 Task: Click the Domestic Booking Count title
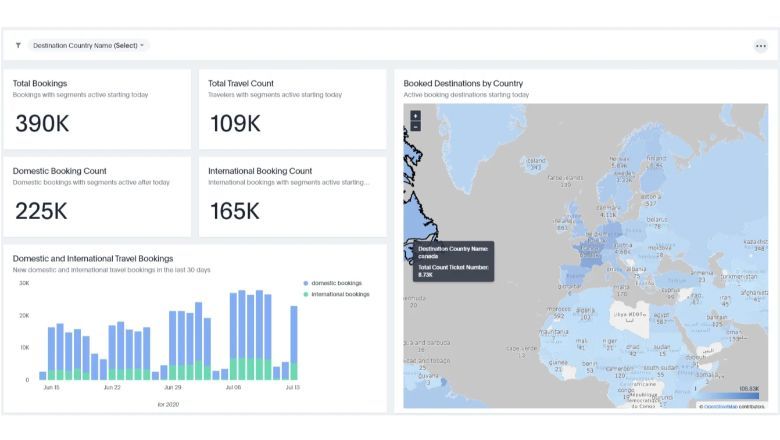[x=60, y=171]
